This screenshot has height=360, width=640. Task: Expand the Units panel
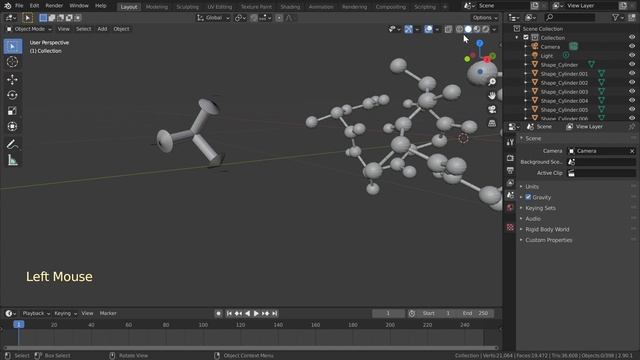pyautogui.click(x=532, y=187)
